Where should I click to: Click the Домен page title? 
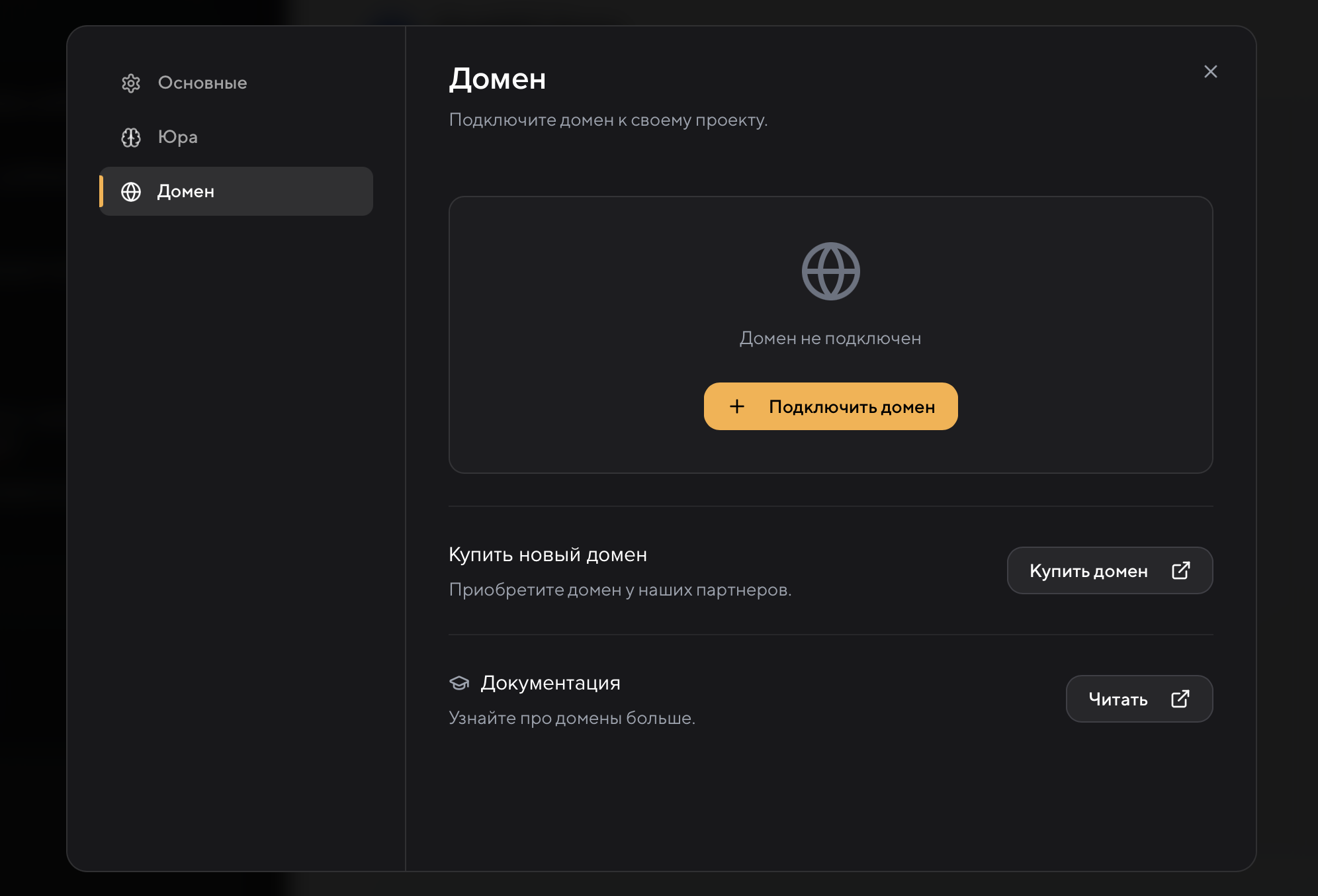click(x=497, y=79)
